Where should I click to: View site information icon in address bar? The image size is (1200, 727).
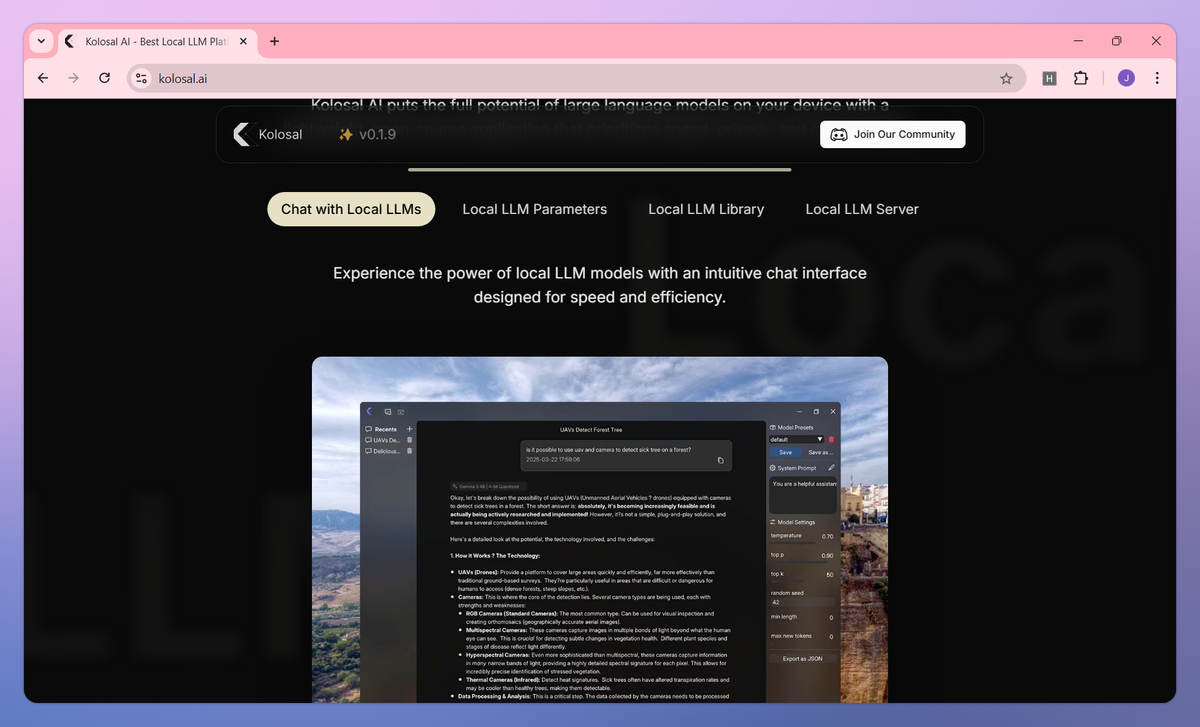click(141, 78)
